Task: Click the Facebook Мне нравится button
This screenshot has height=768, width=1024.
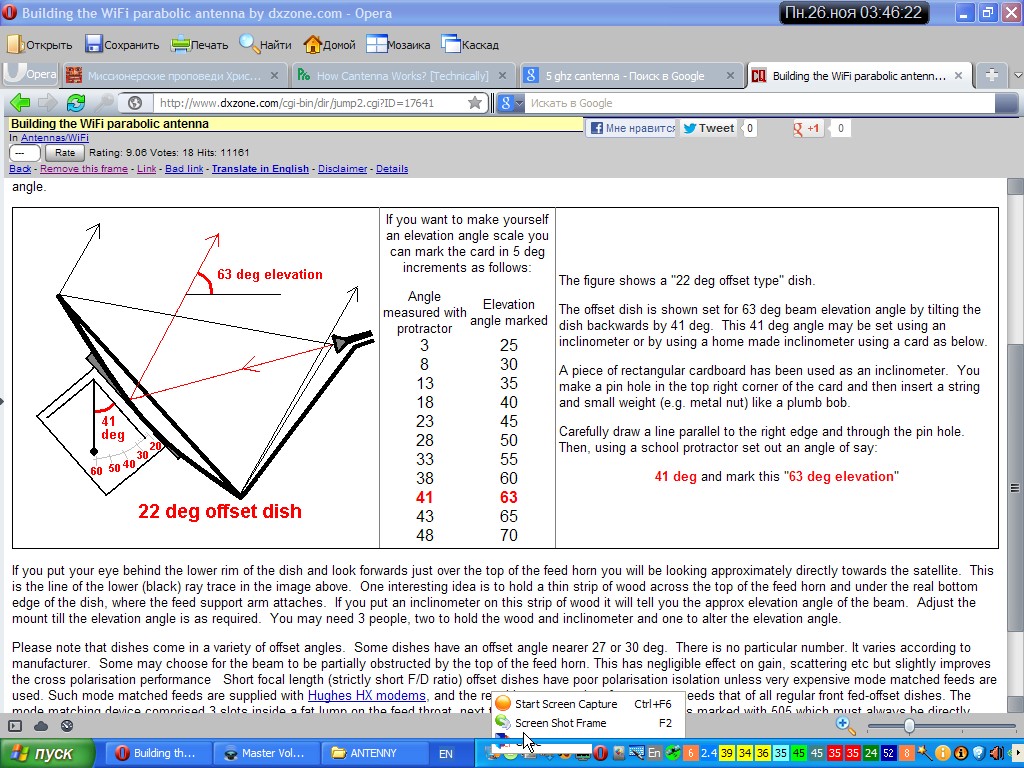Action: [632, 128]
